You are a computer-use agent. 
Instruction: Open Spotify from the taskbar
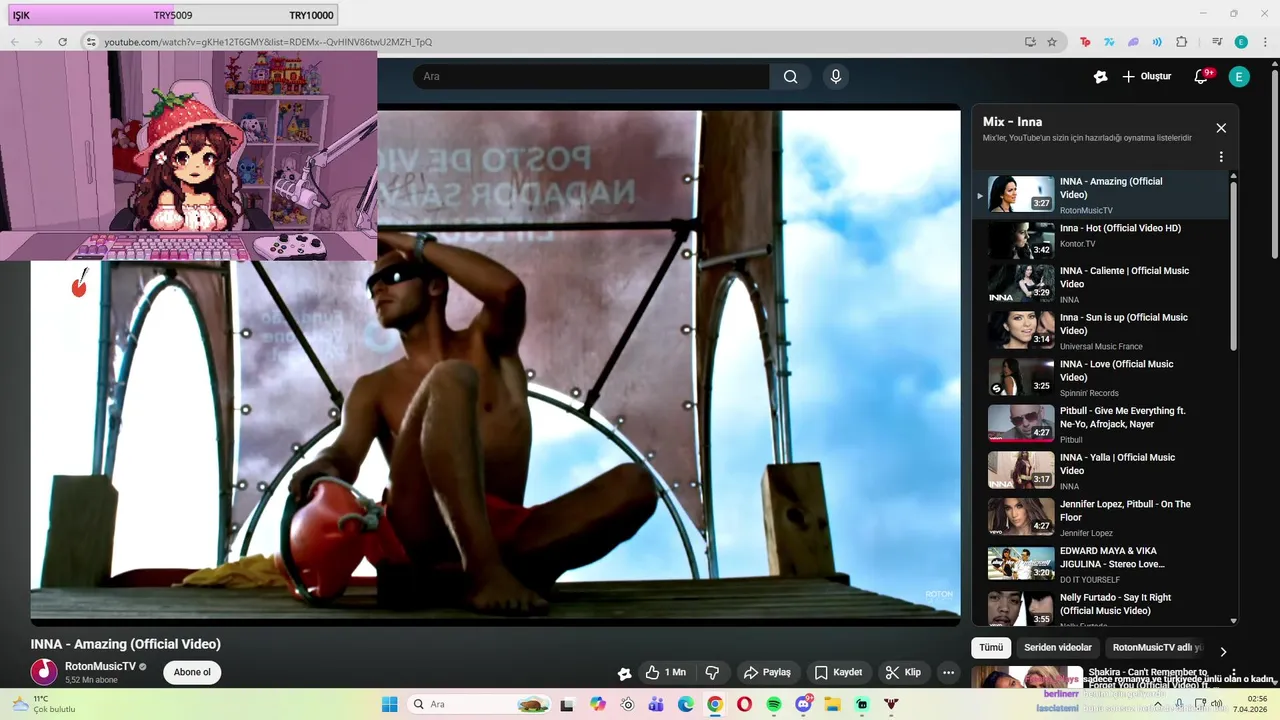tap(774, 704)
